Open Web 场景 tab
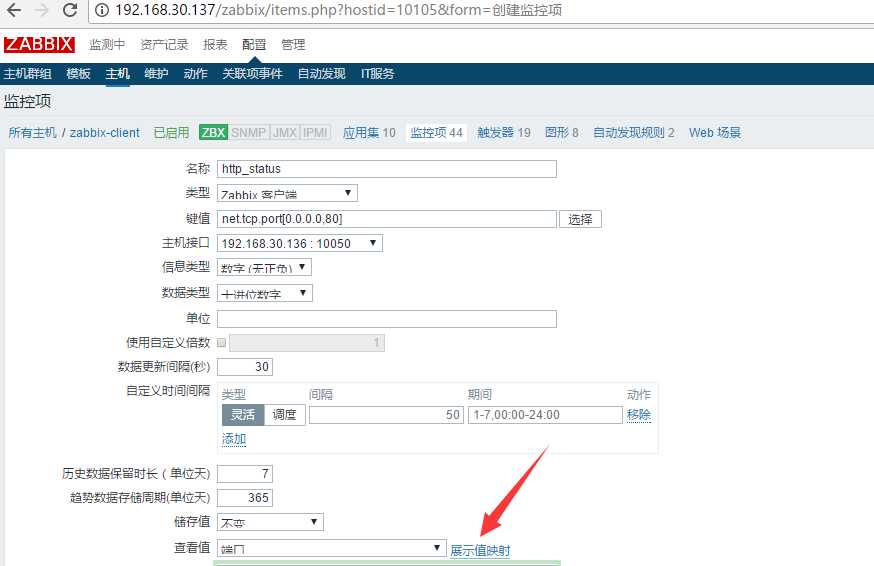This screenshot has height=566, width=874. pyautogui.click(x=715, y=132)
